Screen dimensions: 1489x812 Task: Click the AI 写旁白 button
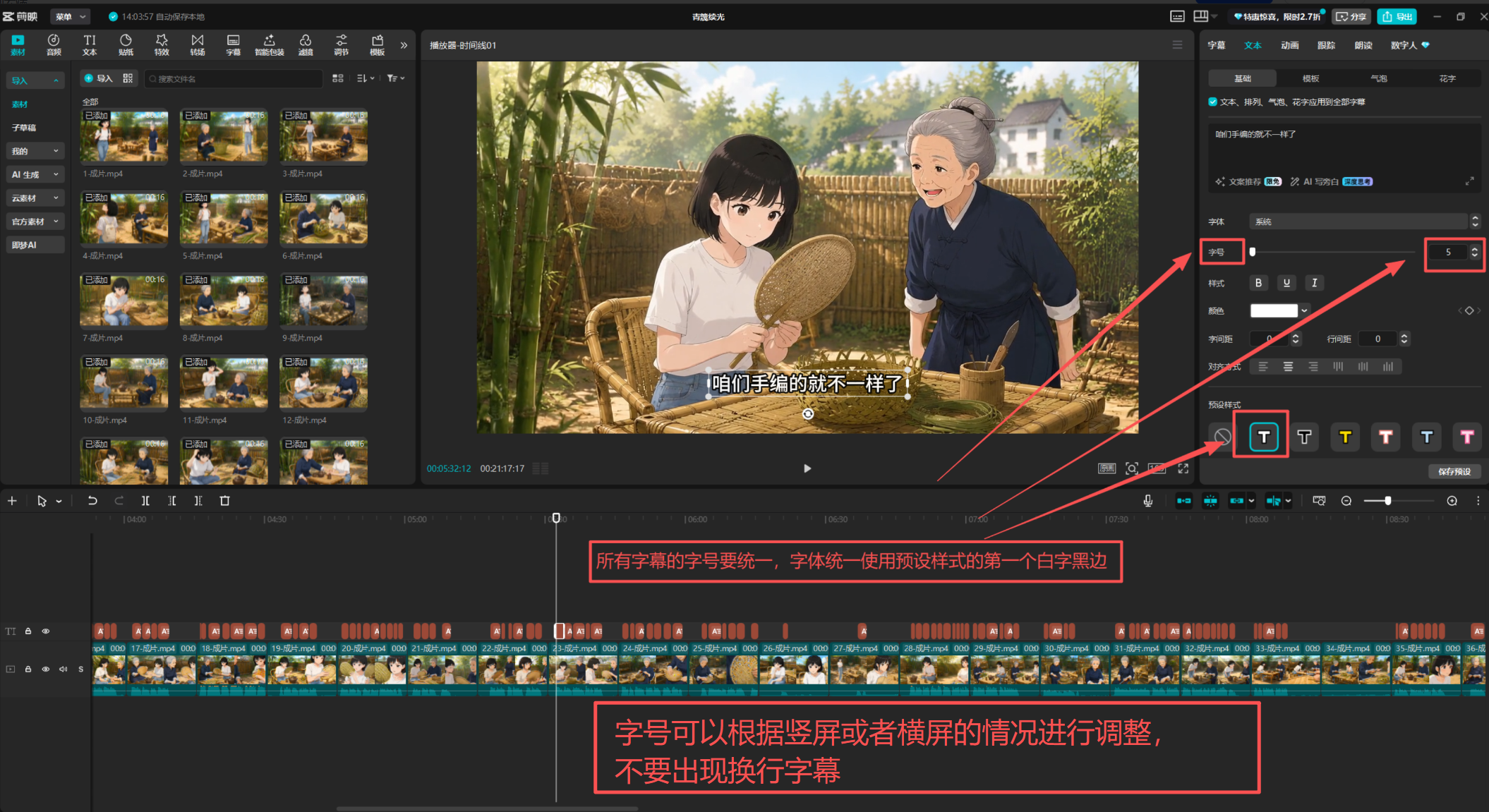click(x=1330, y=182)
